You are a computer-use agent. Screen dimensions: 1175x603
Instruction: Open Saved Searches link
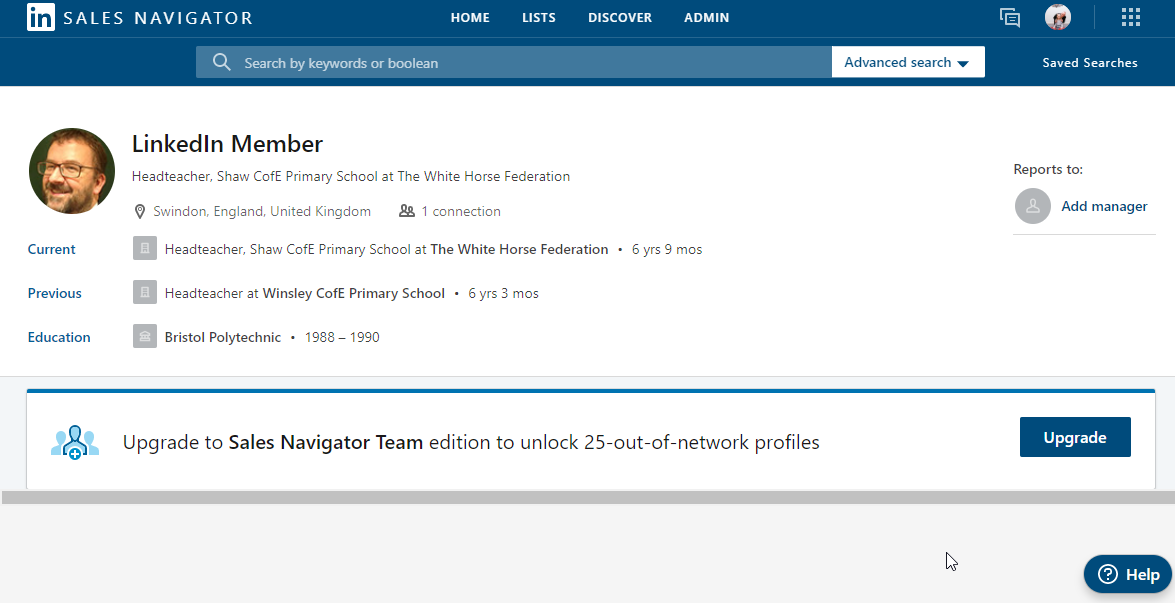[x=1090, y=62]
